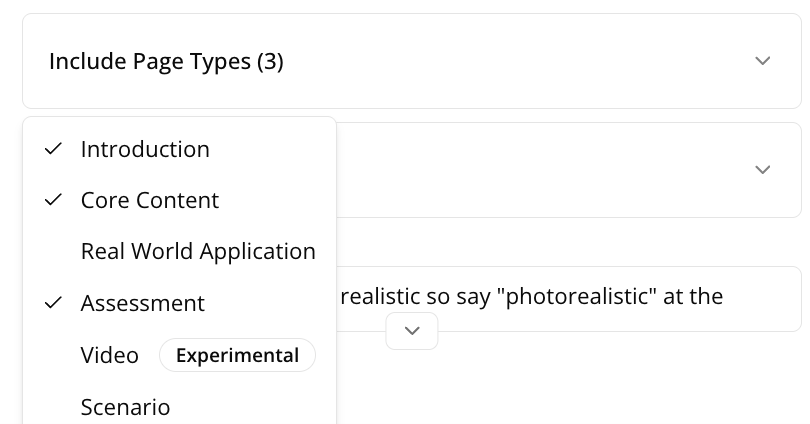Screen dimensions: 810x424
Task: Select Video from the page types list
Action: [x=110, y=355]
